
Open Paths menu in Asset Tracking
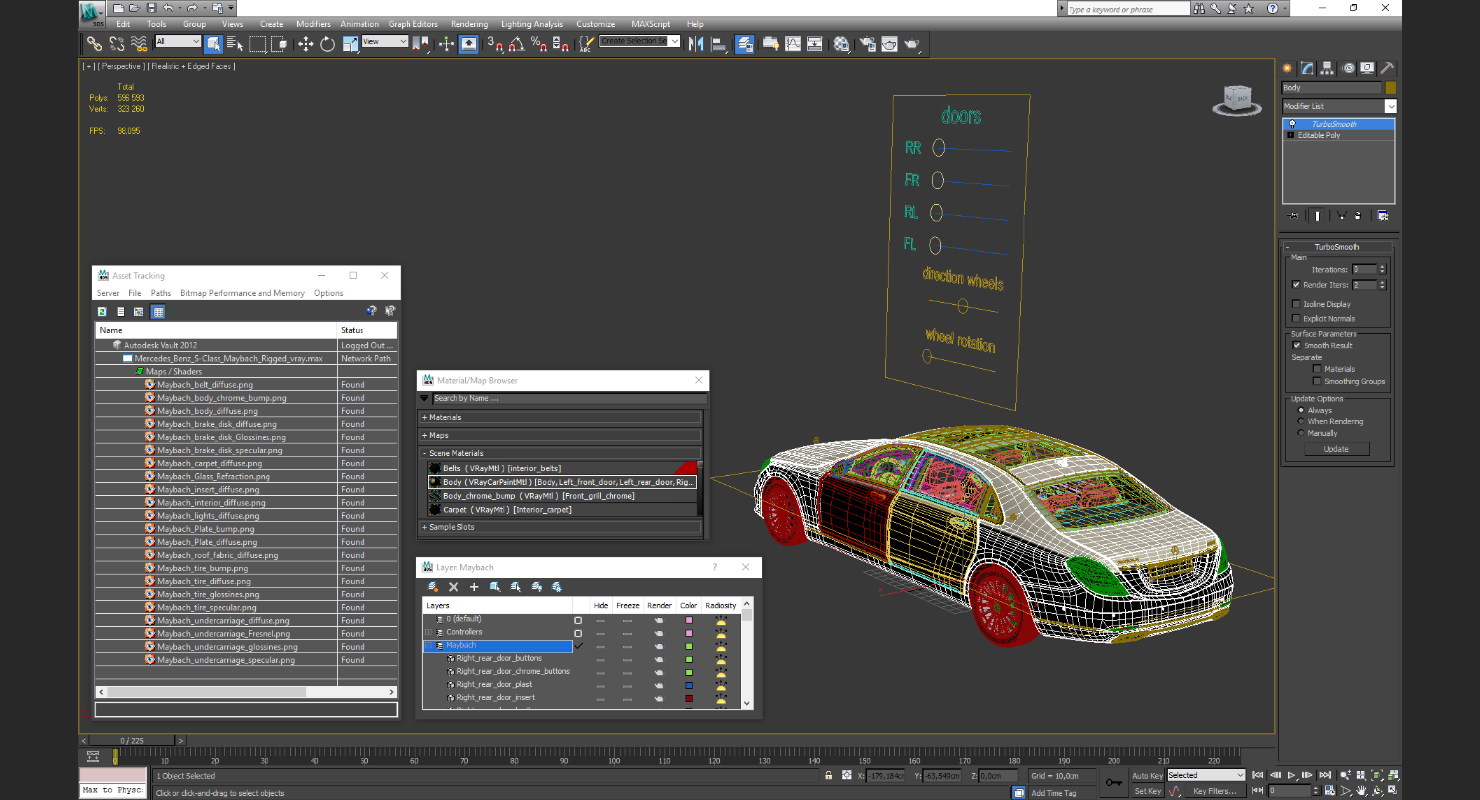[x=161, y=293]
